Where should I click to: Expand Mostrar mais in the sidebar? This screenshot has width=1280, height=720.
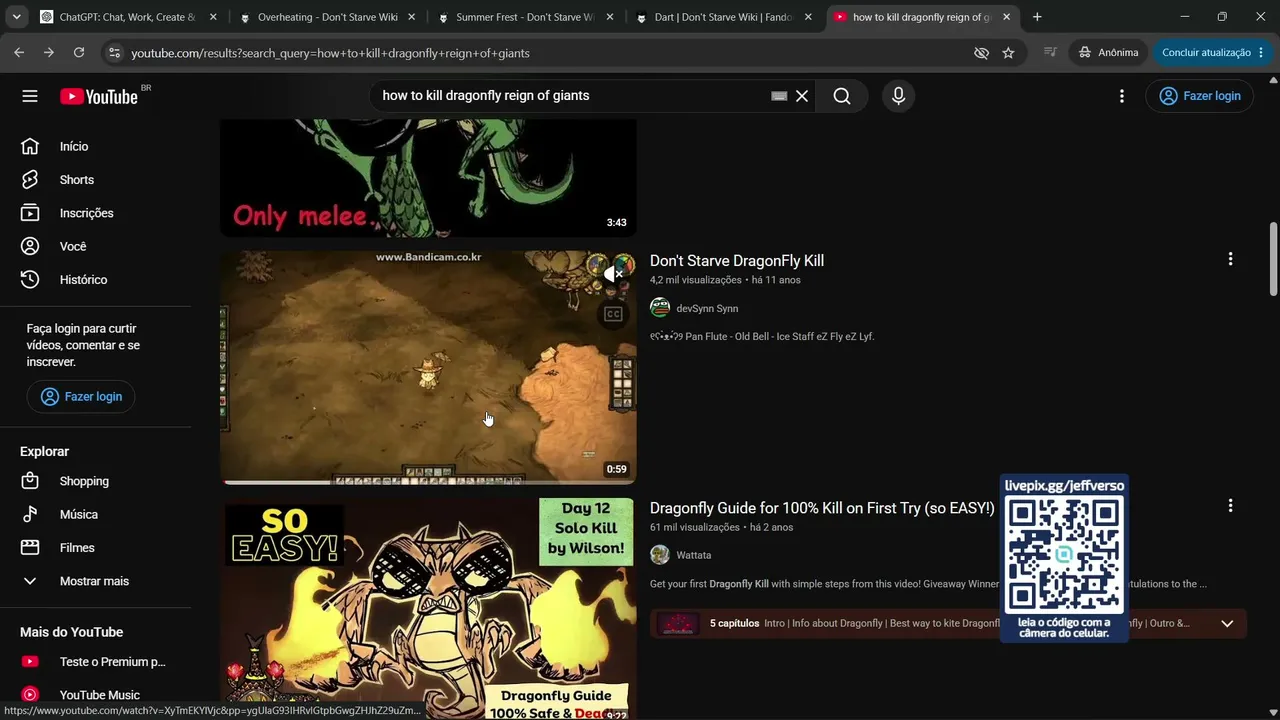(95, 581)
